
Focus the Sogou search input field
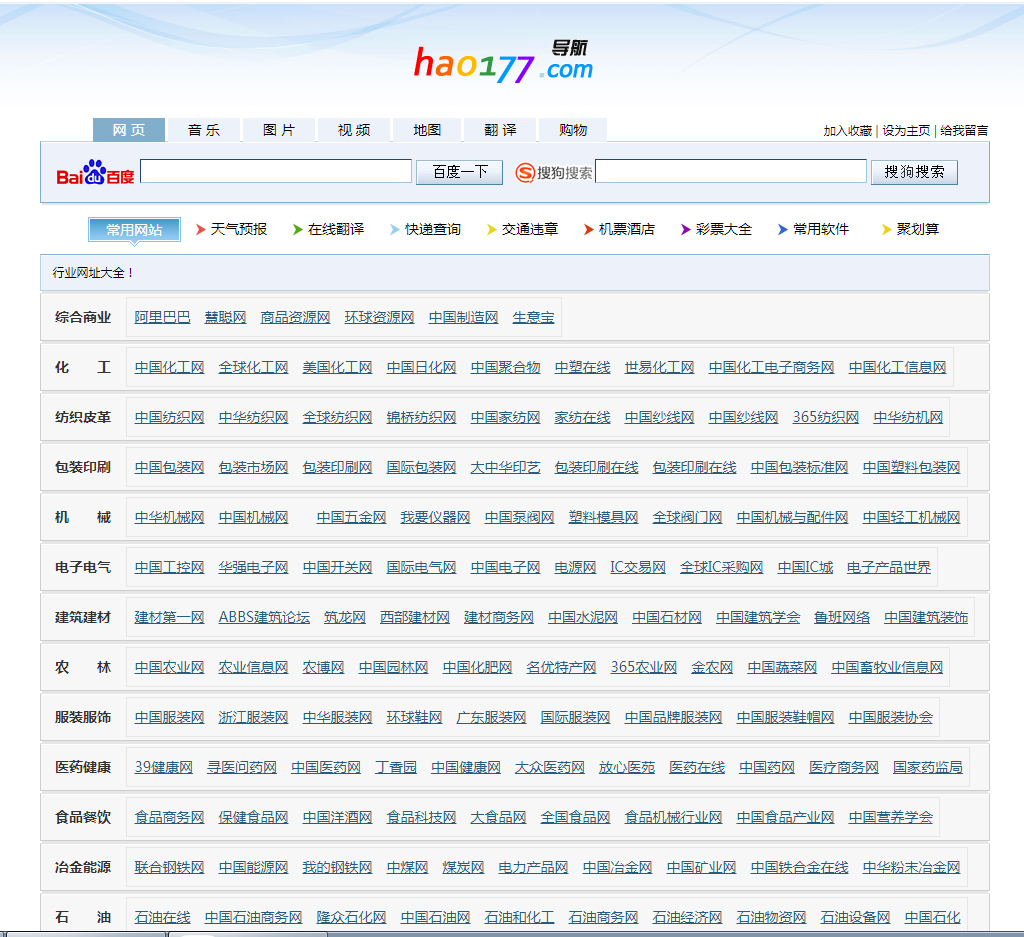pos(731,171)
